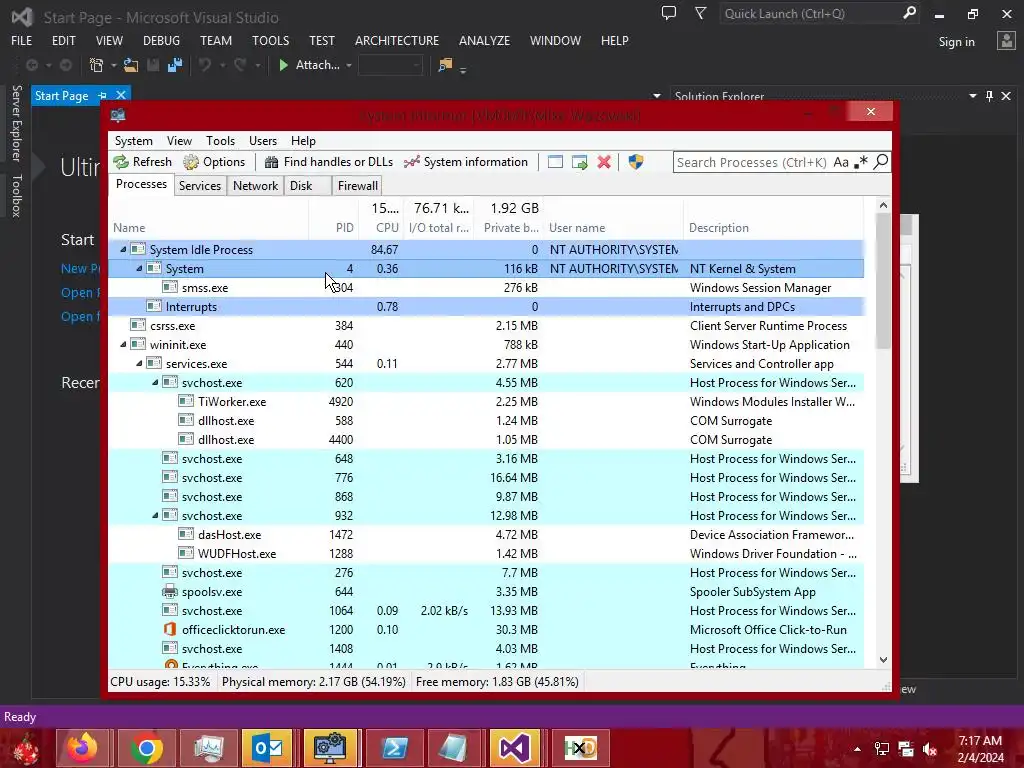Image resolution: width=1024 pixels, height=768 pixels.
Task: Open Visual Studio DEBUG menu
Action: click(161, 40)
